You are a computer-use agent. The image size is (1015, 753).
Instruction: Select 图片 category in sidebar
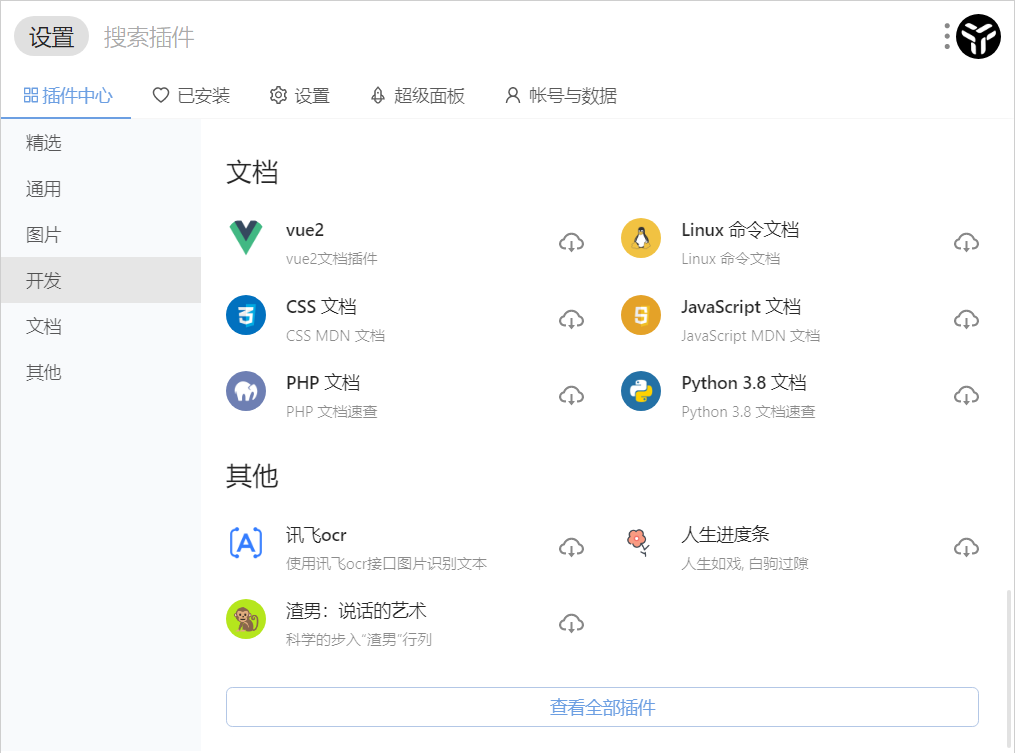point(101,234)
